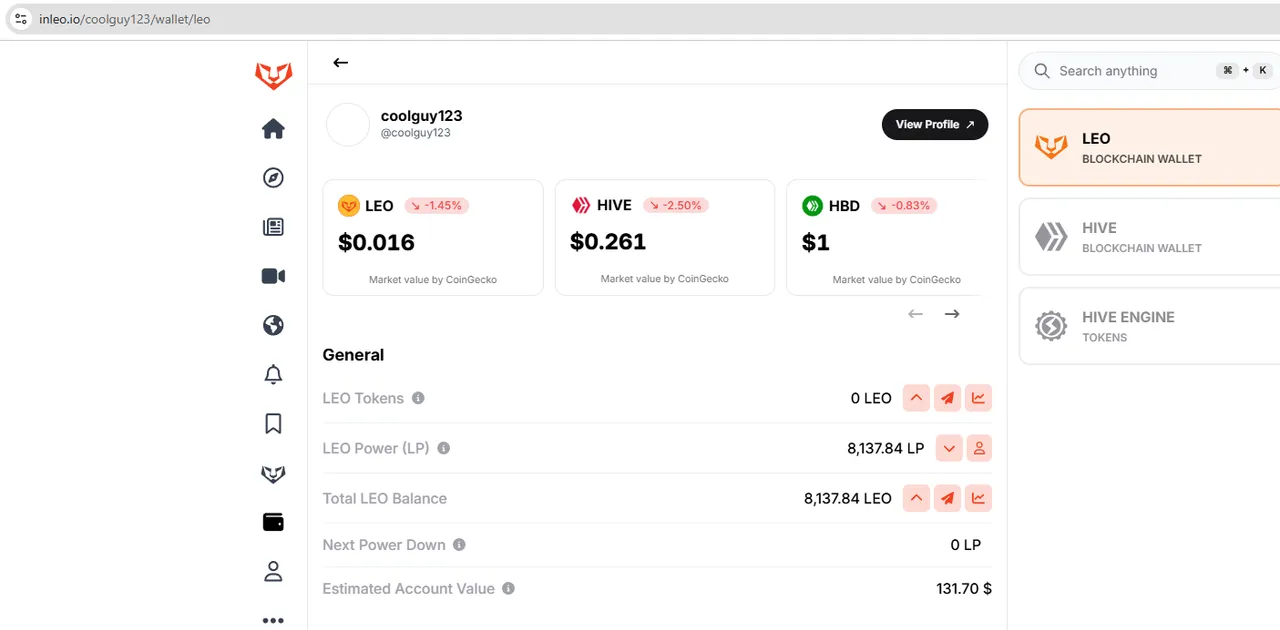Open the Explore compass icon
The image size is (1280, 630).
click(273, 178)
